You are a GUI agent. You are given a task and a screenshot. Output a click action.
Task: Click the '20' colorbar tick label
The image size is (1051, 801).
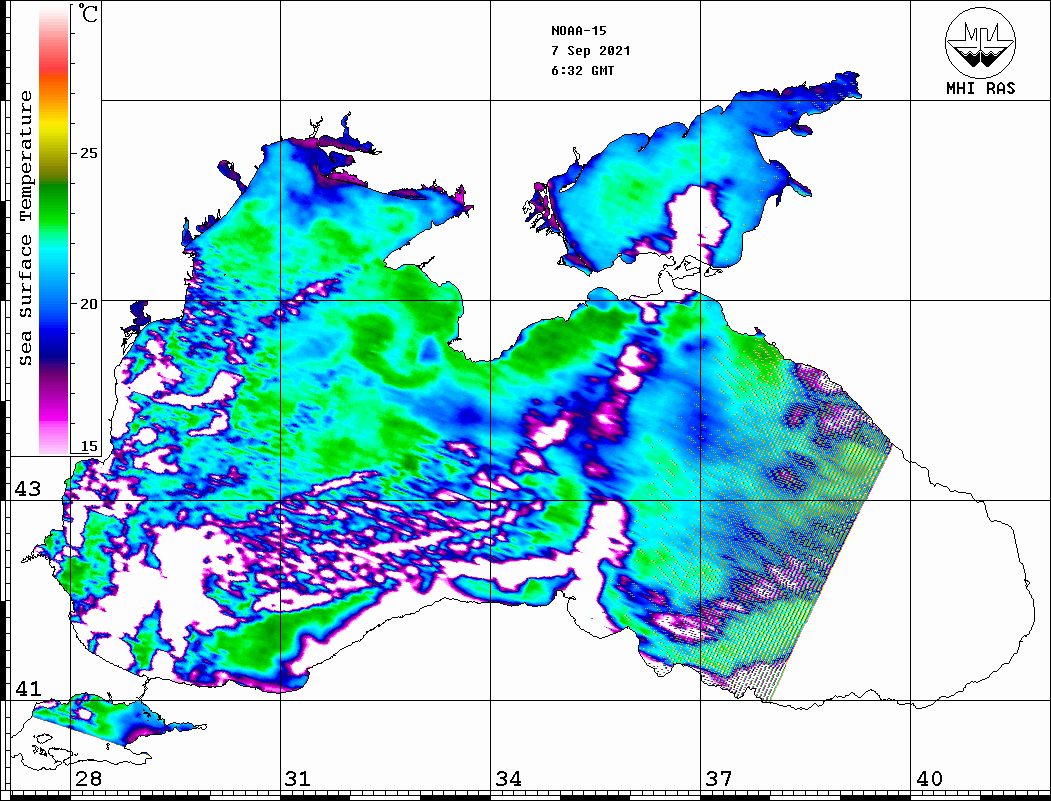pos(88,304)
